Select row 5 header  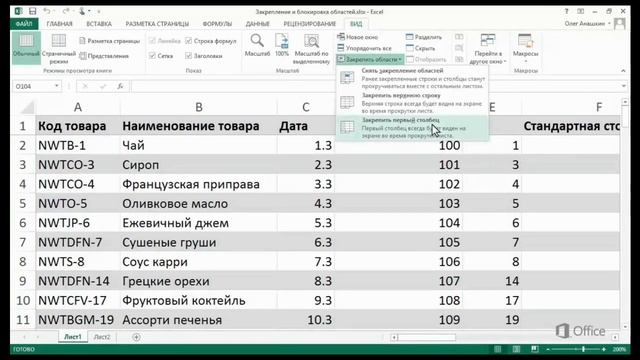[22, 204]
